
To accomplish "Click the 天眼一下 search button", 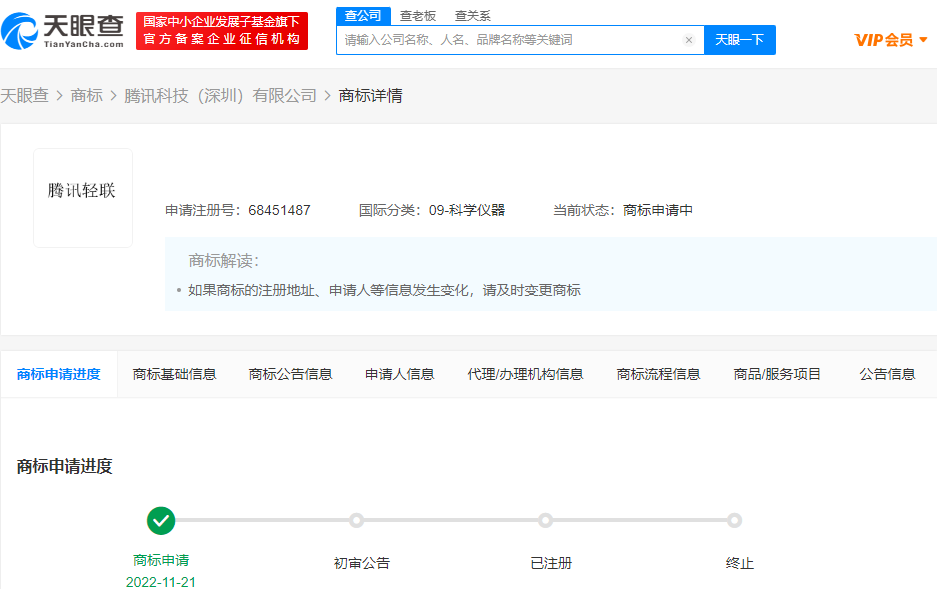I will [740, 40].
